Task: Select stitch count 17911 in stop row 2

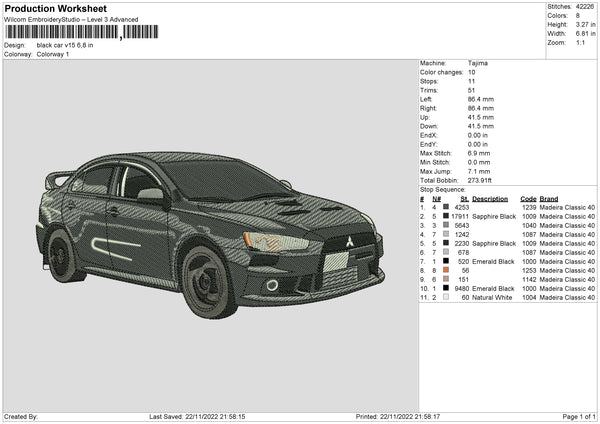Action: pos(460,217)
